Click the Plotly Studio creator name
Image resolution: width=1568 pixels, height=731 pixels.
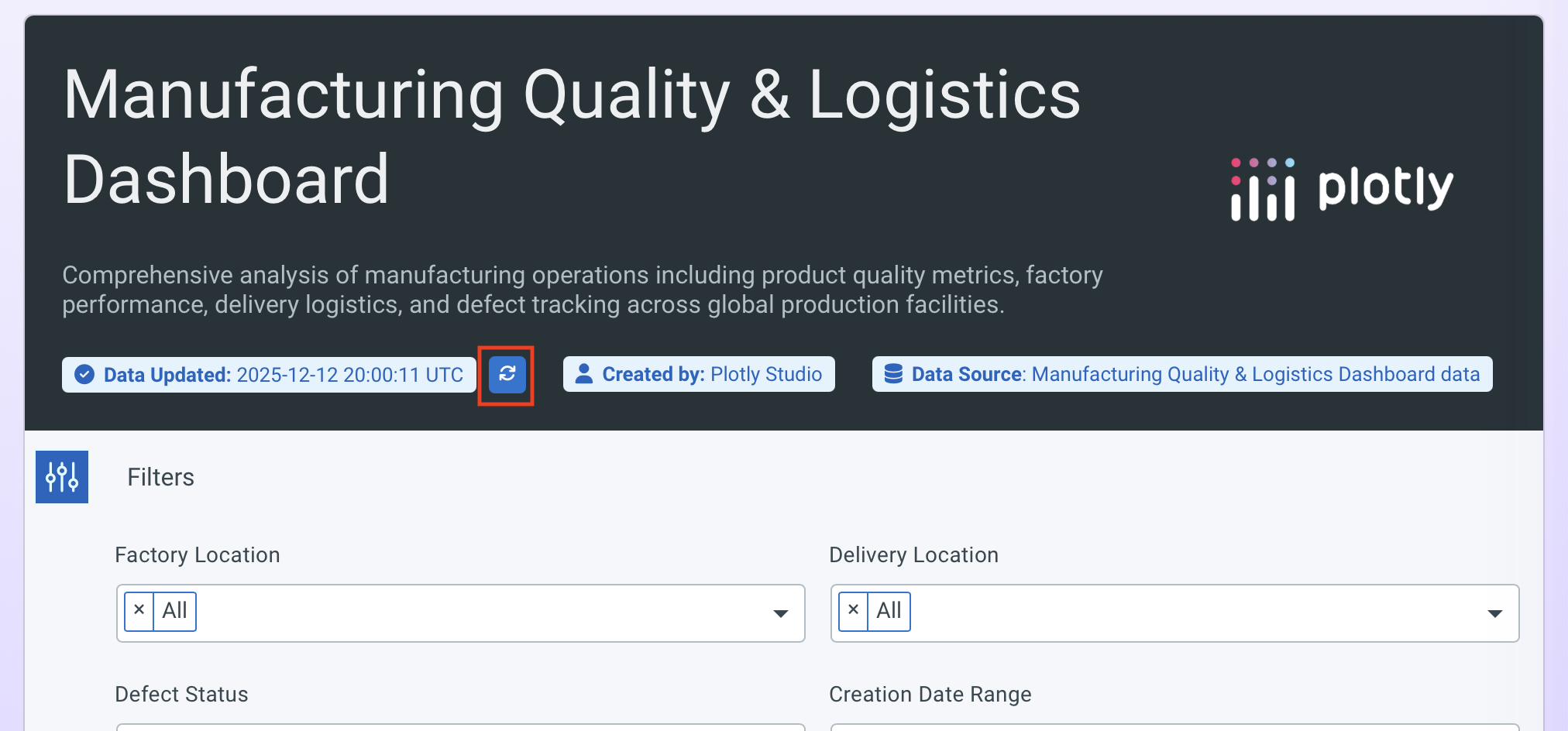(x=765, y=374)
